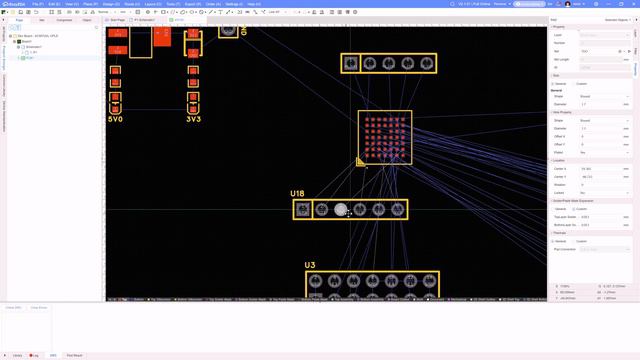Open the Plated dropdown
Screen dimensions: 640x360
[605, 152]
